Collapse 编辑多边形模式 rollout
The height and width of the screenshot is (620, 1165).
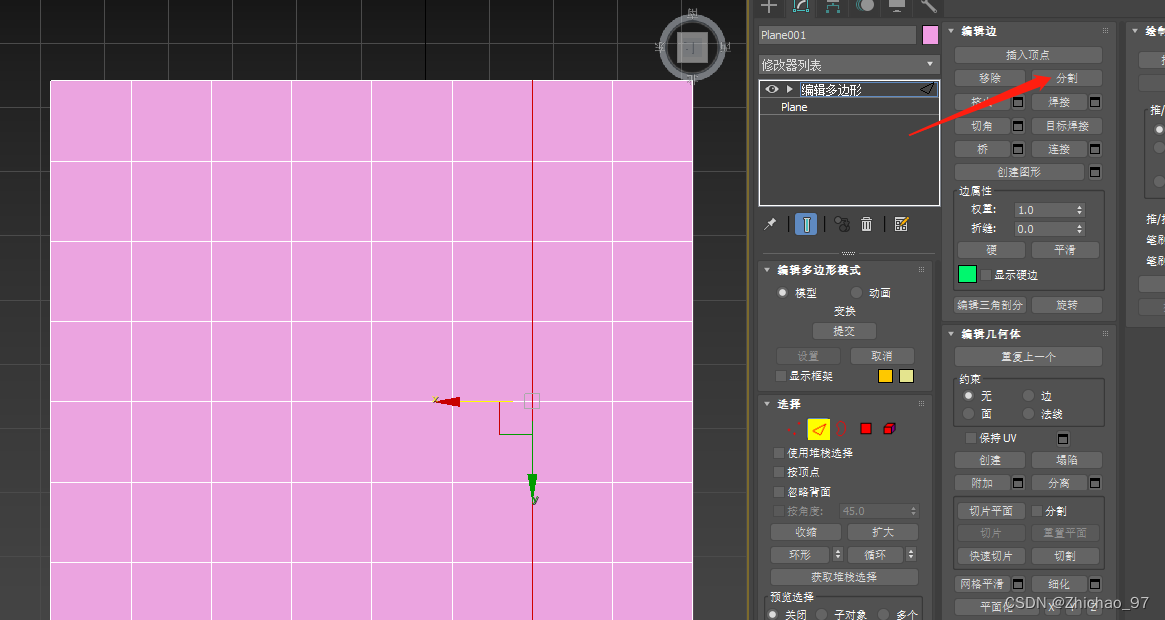767,270
